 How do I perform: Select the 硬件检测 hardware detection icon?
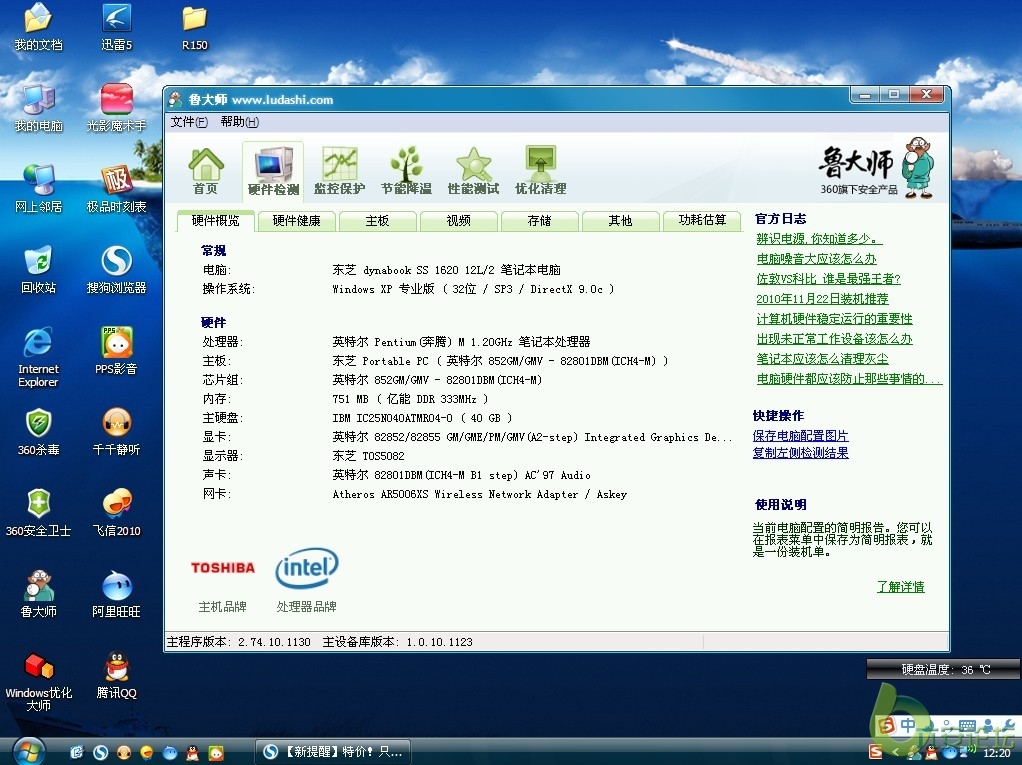(273, 168)
